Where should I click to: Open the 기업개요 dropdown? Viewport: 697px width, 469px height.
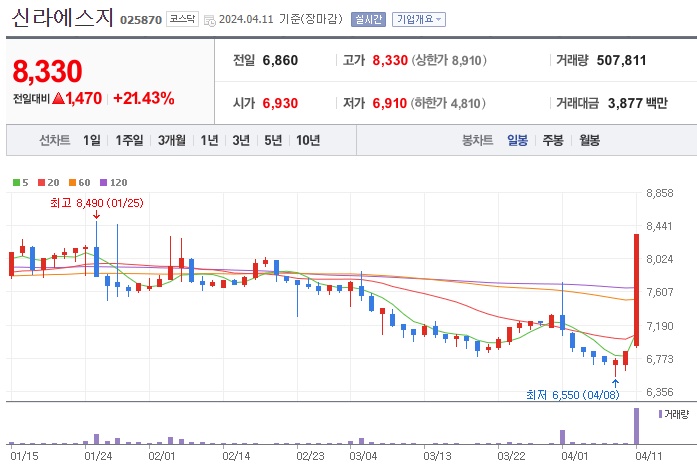(x=419, y=19)
